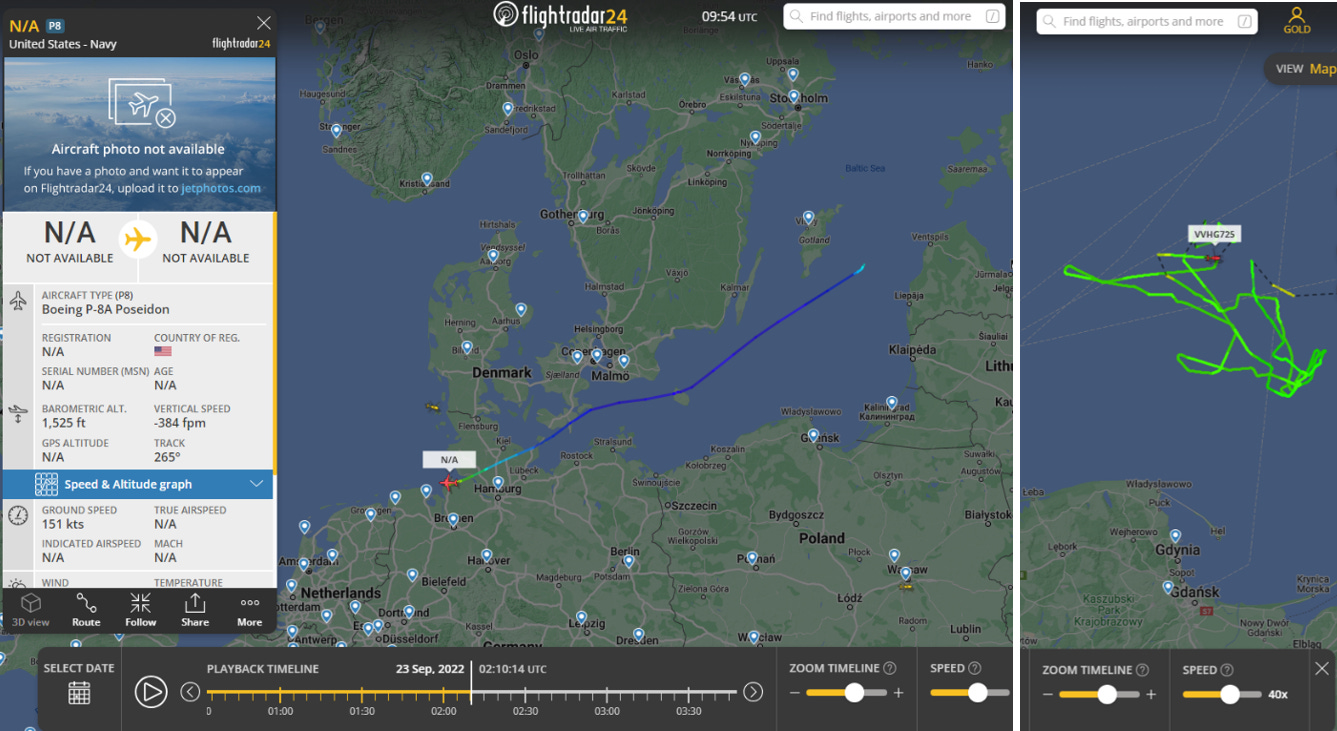Viewport: 1337px width, 731px height.
Task: Click the Gdańsk airport pin in right map
Action: [1168, 587]
